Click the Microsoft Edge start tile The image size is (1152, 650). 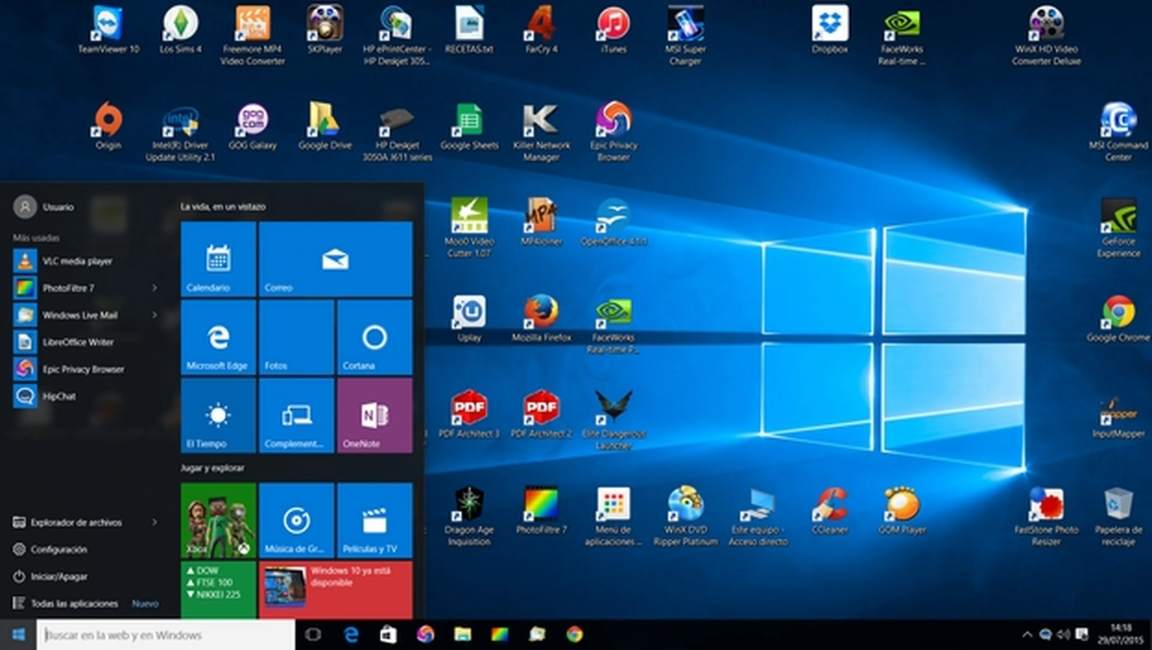[x=217, y=338]
